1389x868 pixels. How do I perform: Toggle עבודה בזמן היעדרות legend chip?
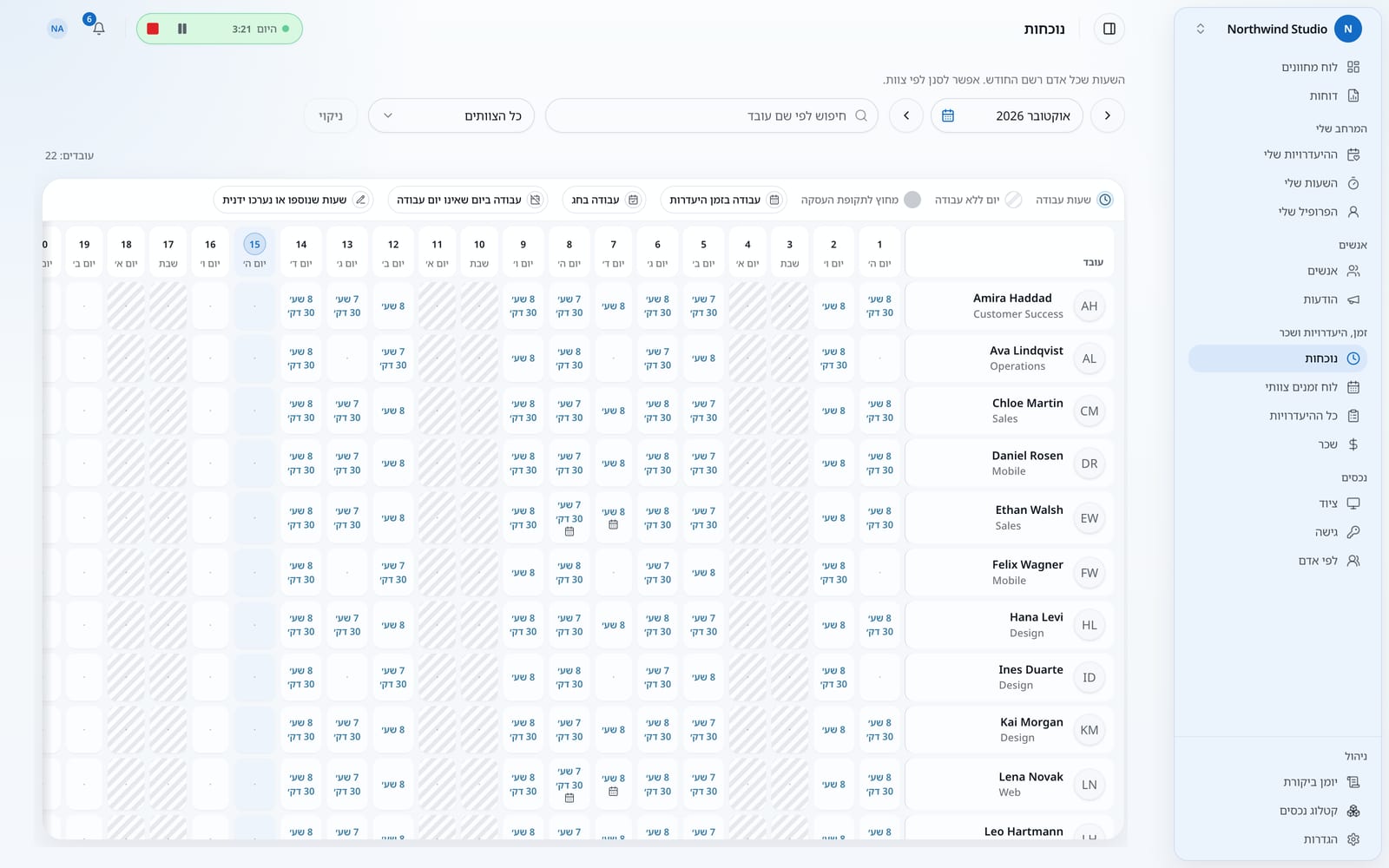point(724,200)
